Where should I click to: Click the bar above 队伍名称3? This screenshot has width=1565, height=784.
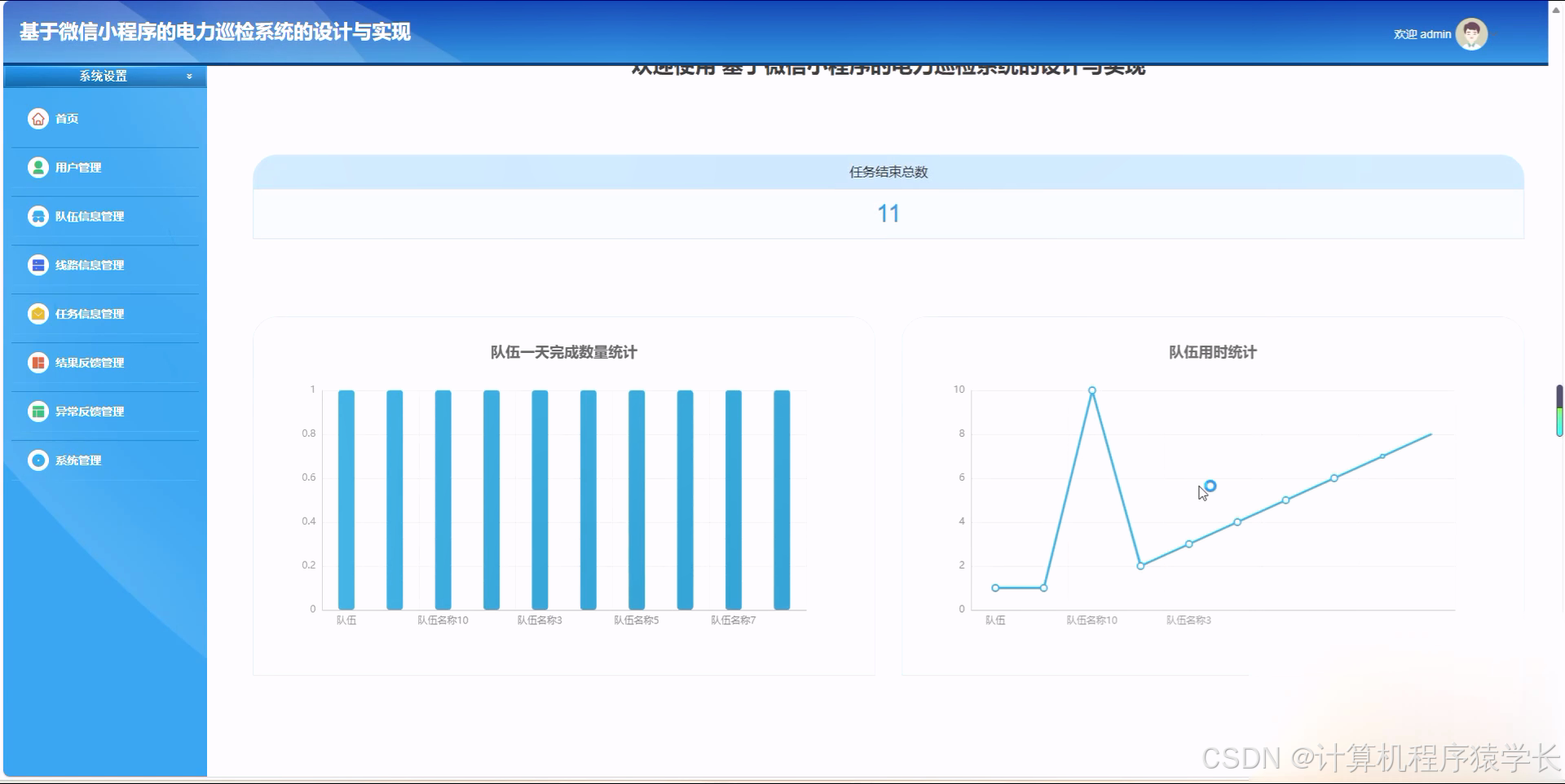pos(540,500)
